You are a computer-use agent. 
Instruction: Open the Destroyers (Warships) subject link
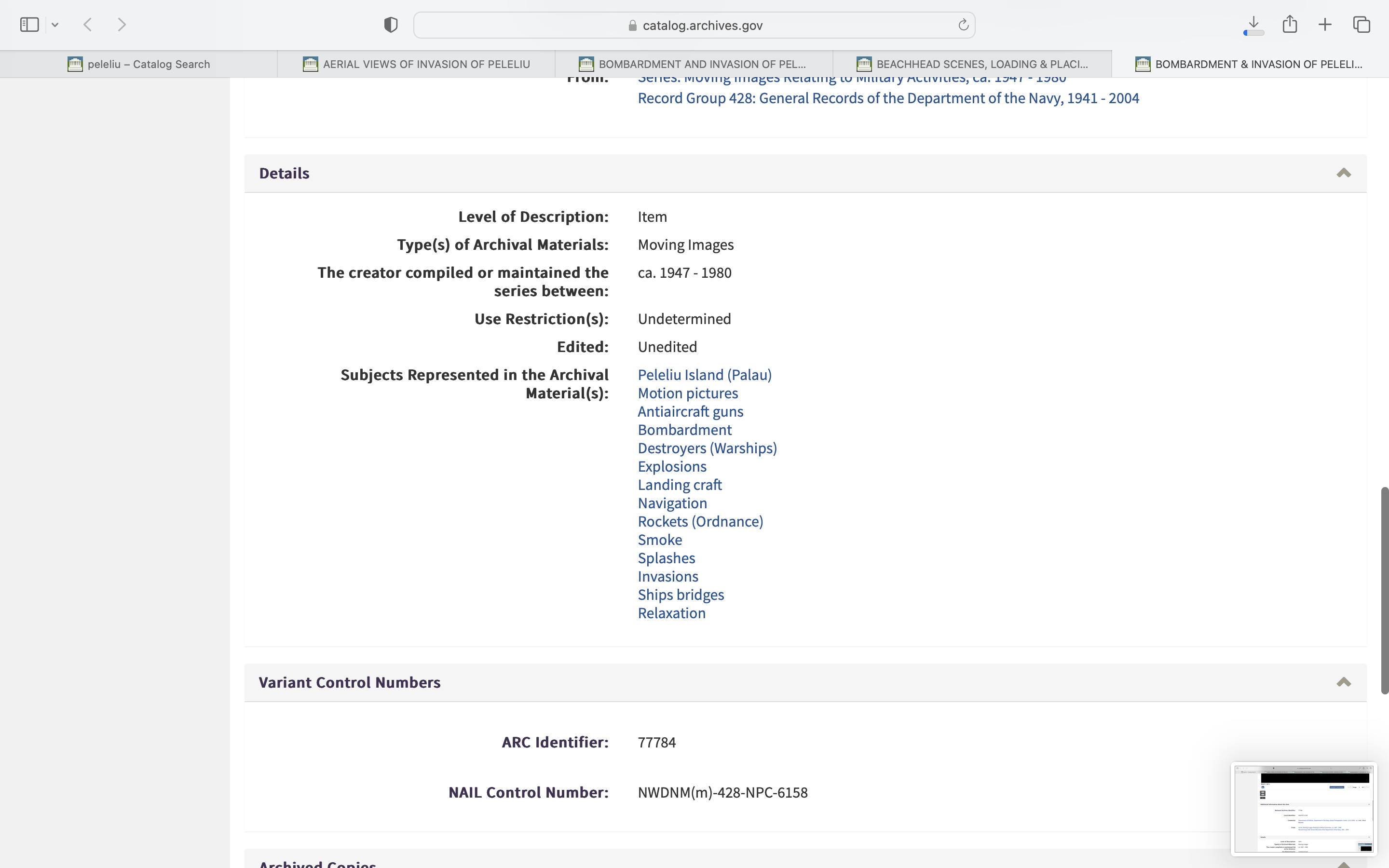[707, 448]
